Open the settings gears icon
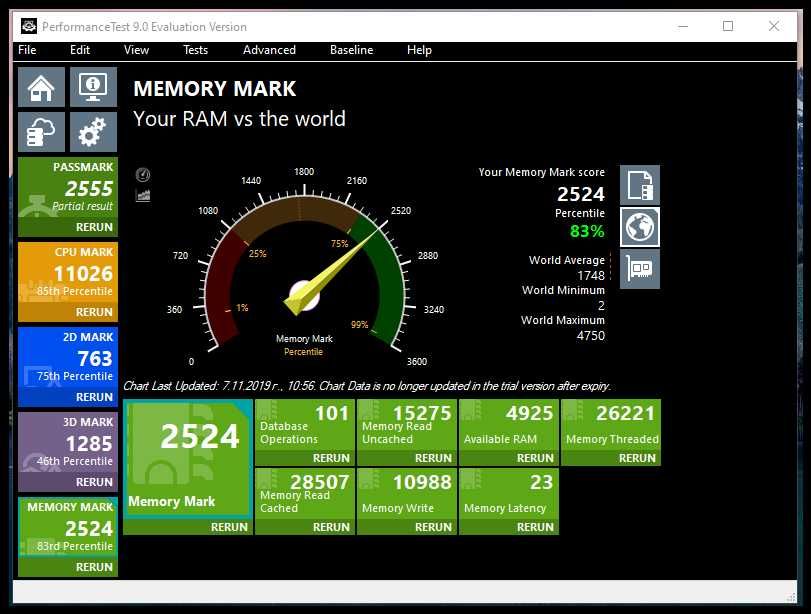 (93, 132)
